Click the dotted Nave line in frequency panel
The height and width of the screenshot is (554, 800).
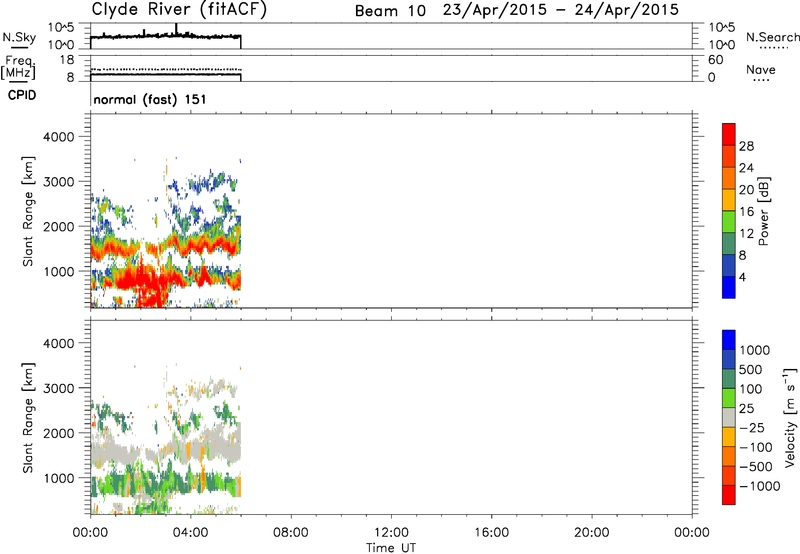pyautogui.click(x=165, y=69)
